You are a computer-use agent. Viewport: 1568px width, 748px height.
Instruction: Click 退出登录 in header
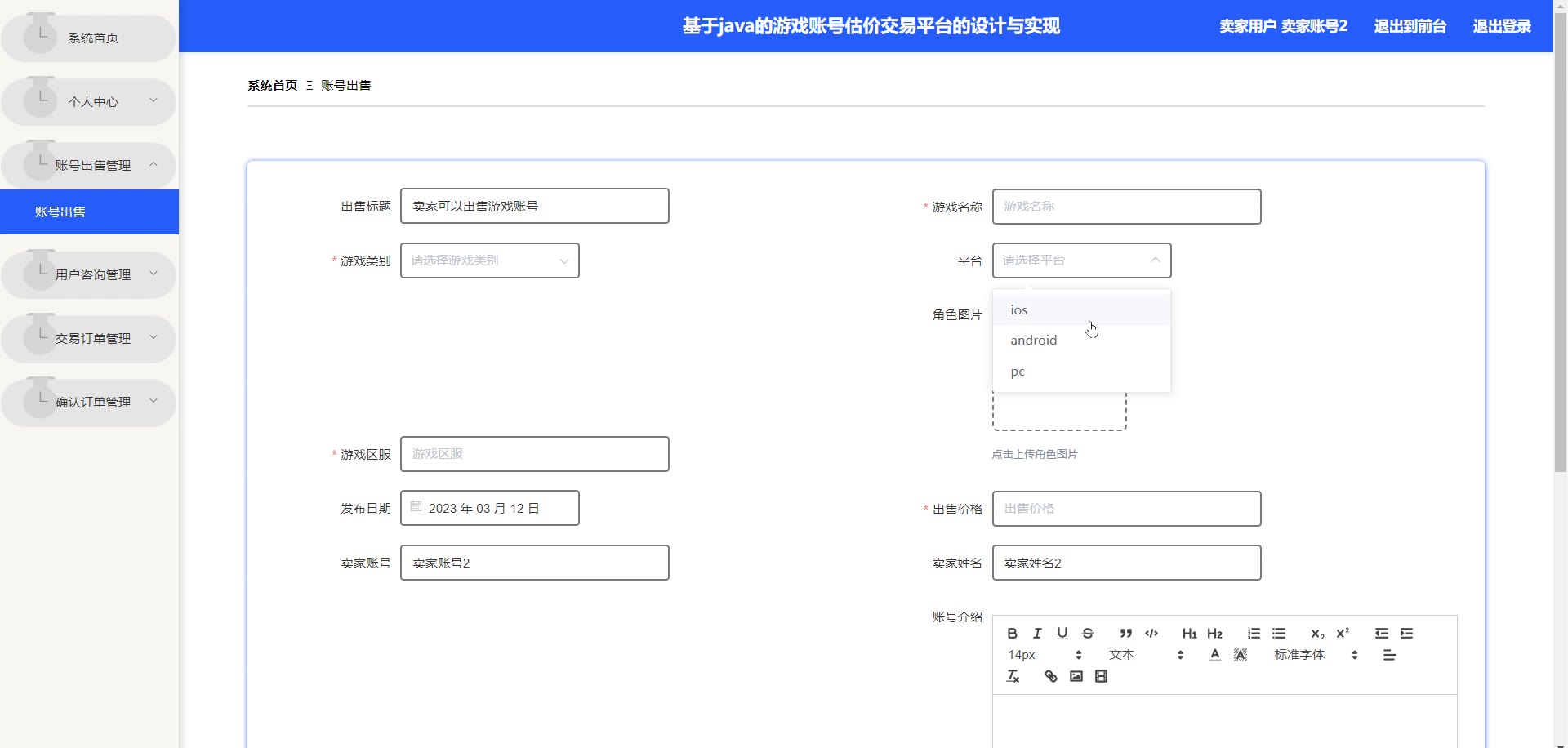[1502, 26]
